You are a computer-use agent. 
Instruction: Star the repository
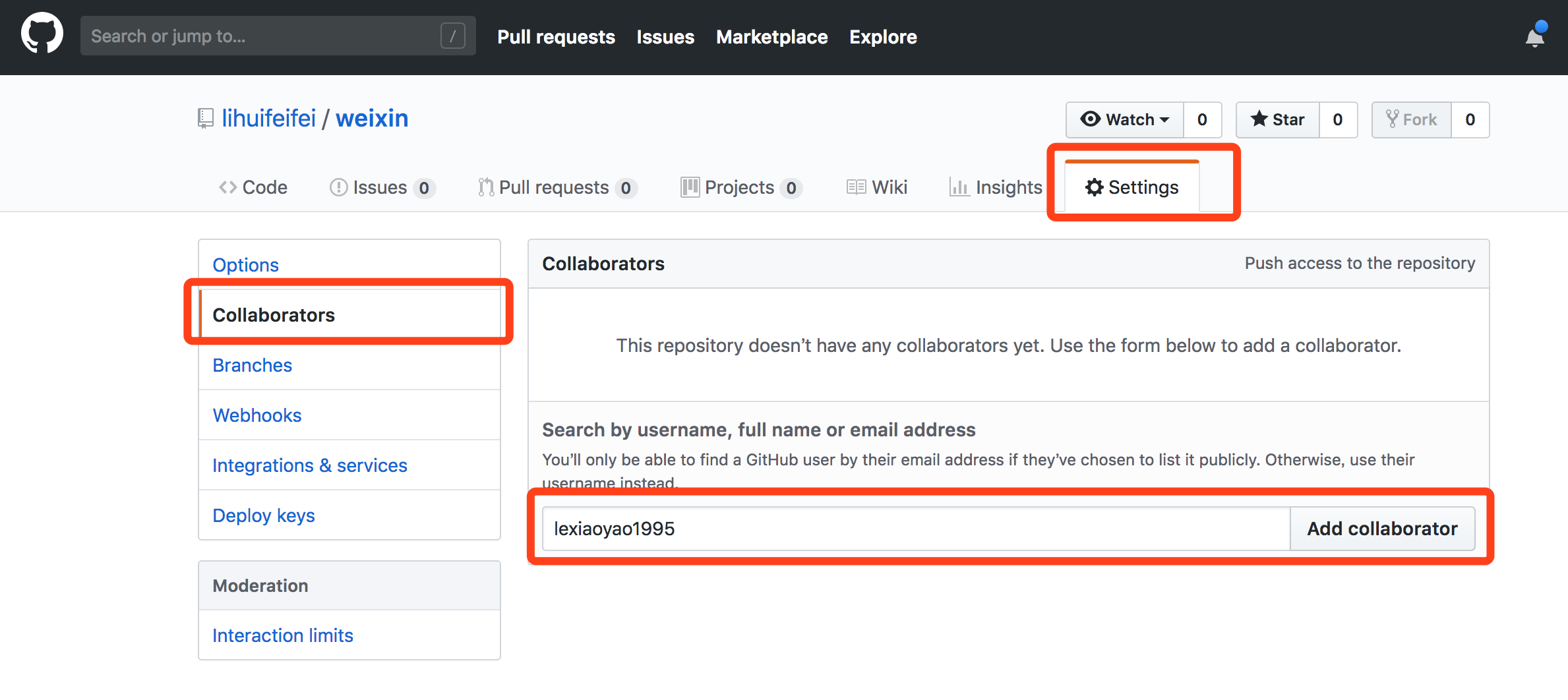pos(1278,119)
